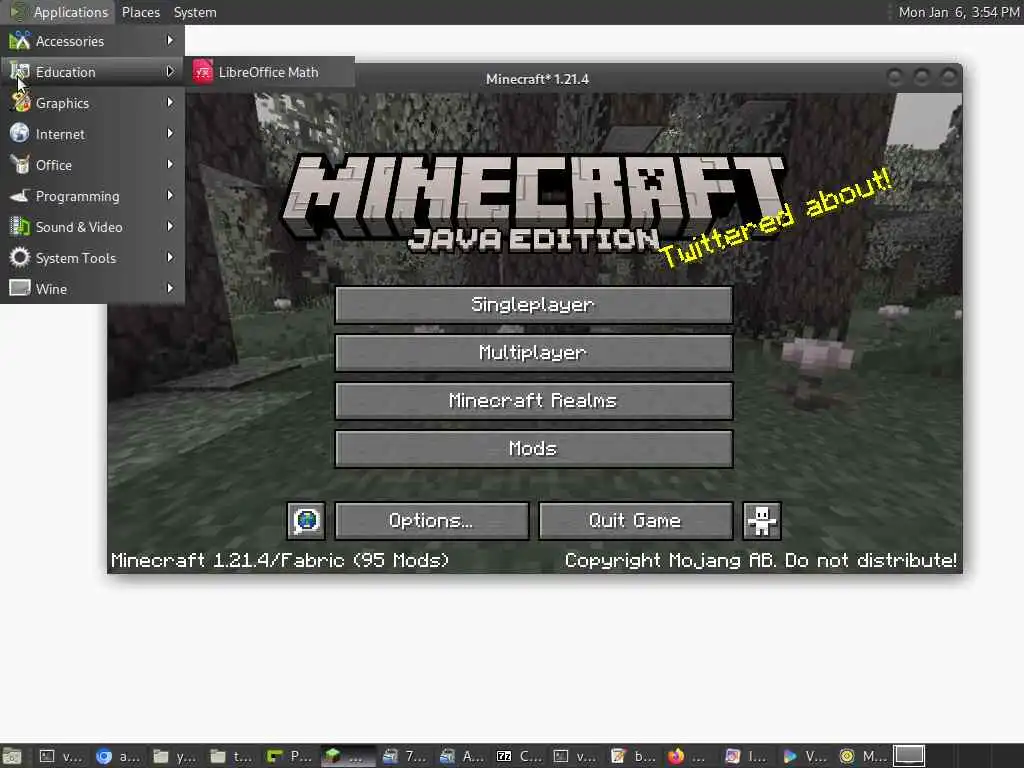Switch to the 'V...' play-icon taskbar item
This screenshot has width=1024, height=768.
[805, 756]
